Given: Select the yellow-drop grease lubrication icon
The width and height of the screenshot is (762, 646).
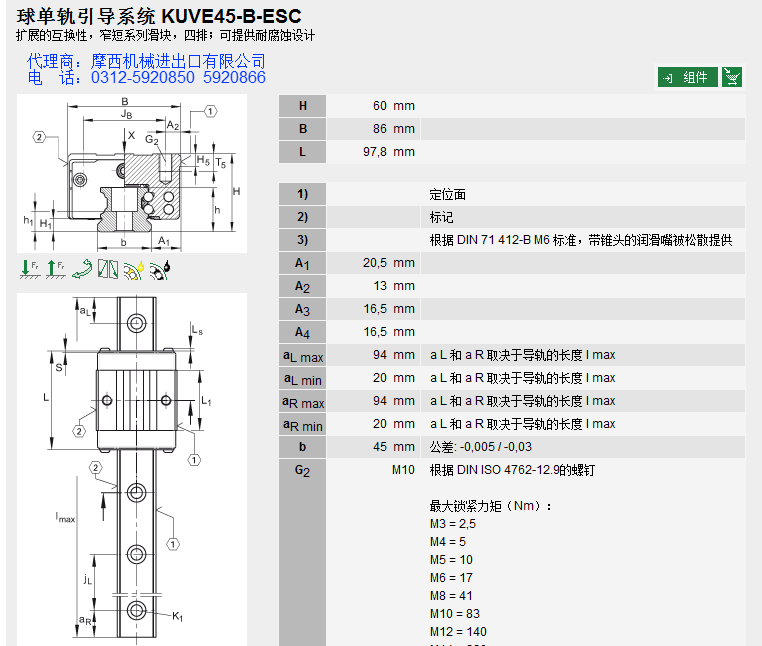Looking at the screenshot, I should click(x=134, y=268).
